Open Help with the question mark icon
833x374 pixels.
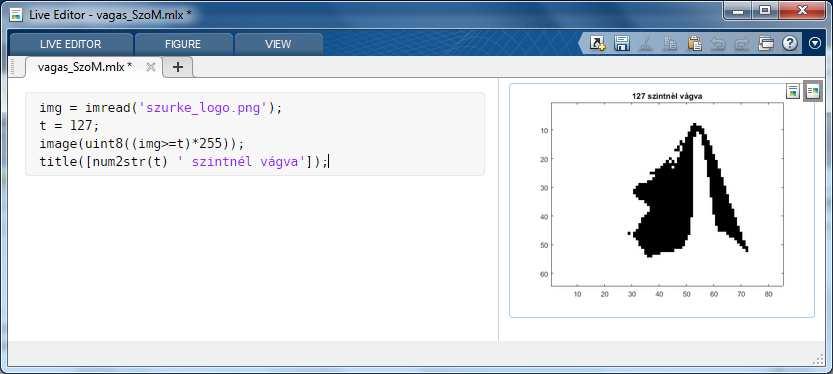[790, 44]
